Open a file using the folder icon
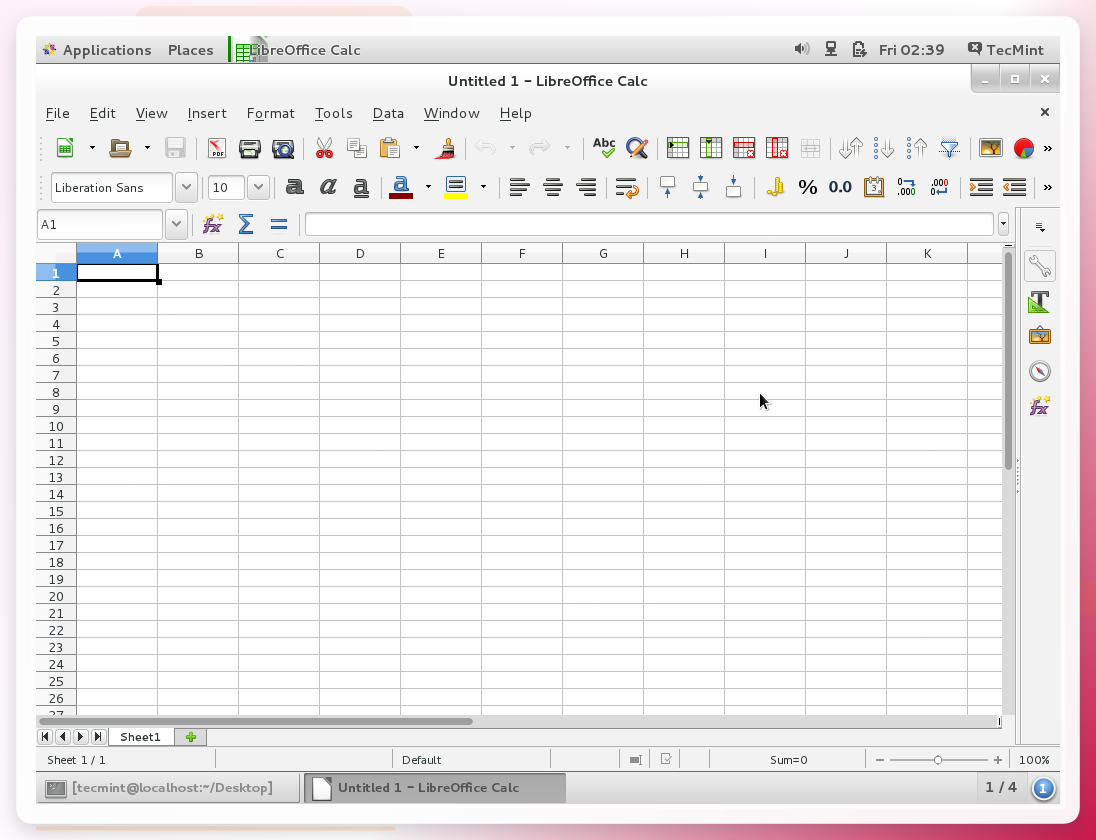Screen dimensions: 1096x840 tap(120, 148)
